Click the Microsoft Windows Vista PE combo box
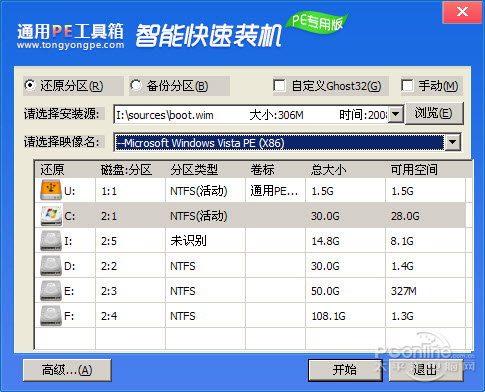Screen dimensions: 485x392 pos(287,142)
